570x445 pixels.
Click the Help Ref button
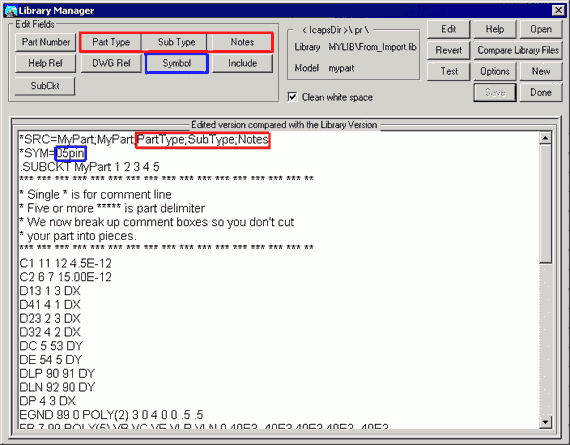tap(45, 63)
